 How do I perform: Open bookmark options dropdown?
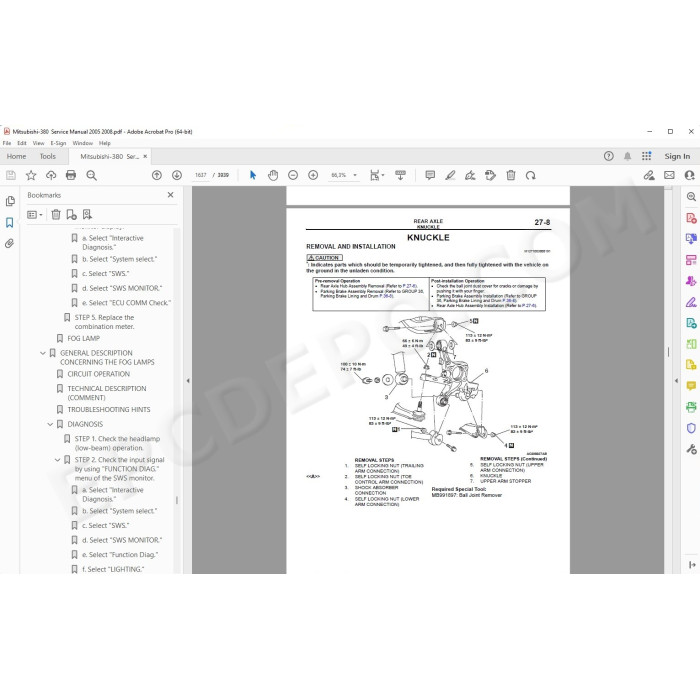pyautogui.click(x=35, y=215)
